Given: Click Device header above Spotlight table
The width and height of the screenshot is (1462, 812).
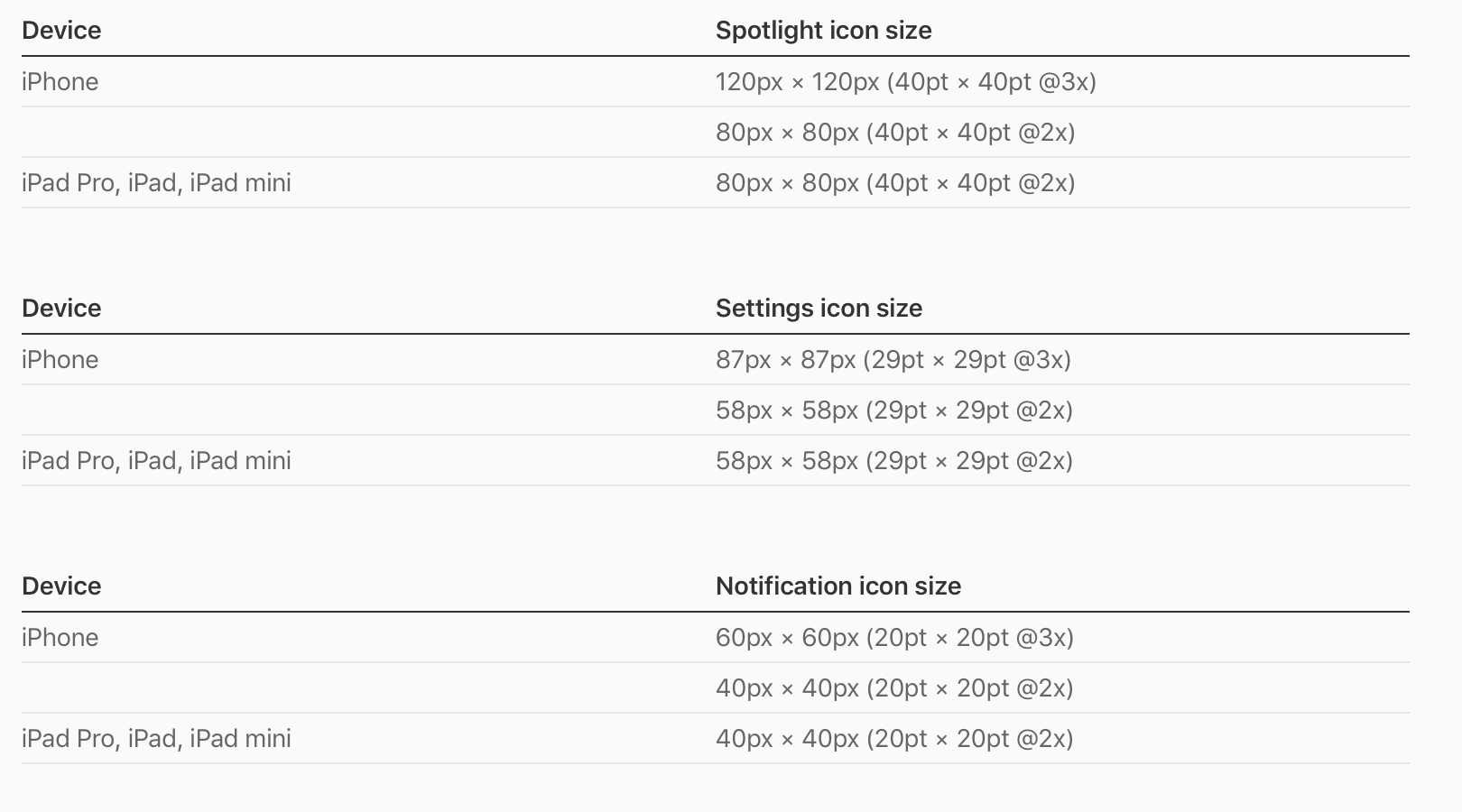Looking at the screenshot, I should [61, 31].
